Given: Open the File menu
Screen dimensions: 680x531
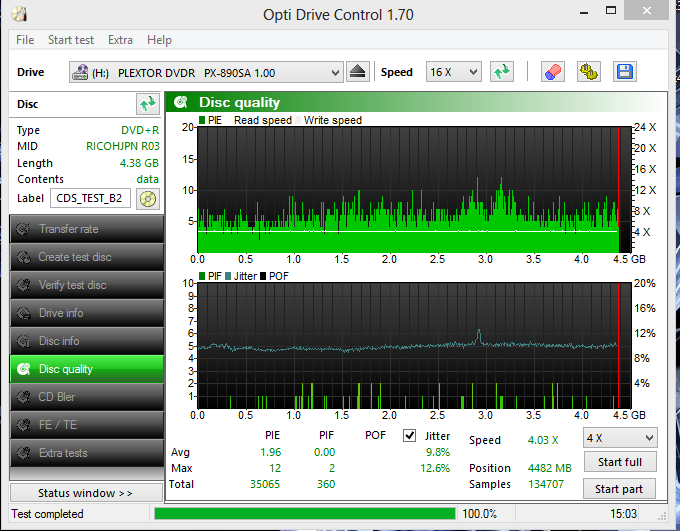Looking at the screenshot, I should (x=25, y=40).
